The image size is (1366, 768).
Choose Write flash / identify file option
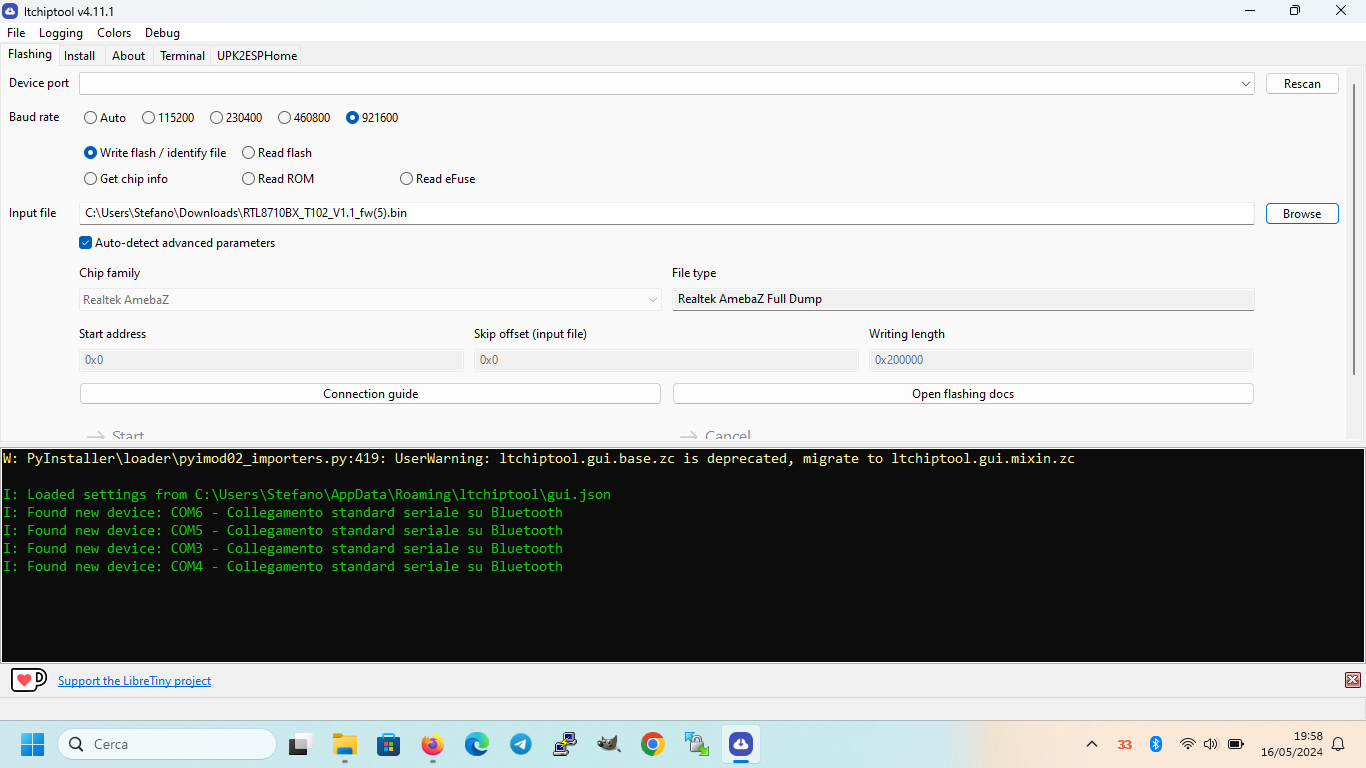[x=155, y=153]
